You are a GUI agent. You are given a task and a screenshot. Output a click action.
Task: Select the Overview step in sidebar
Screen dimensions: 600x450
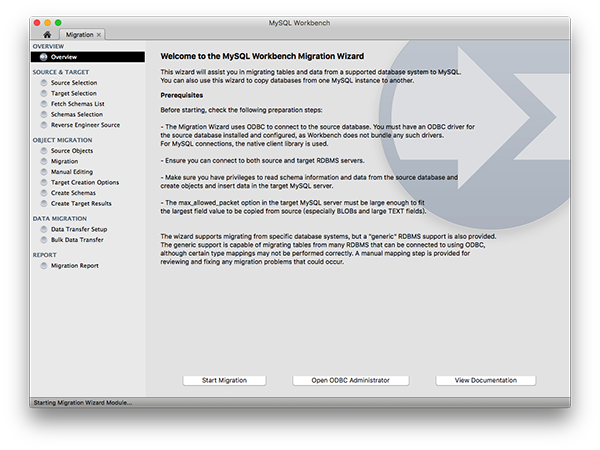[x=88, y=57]
